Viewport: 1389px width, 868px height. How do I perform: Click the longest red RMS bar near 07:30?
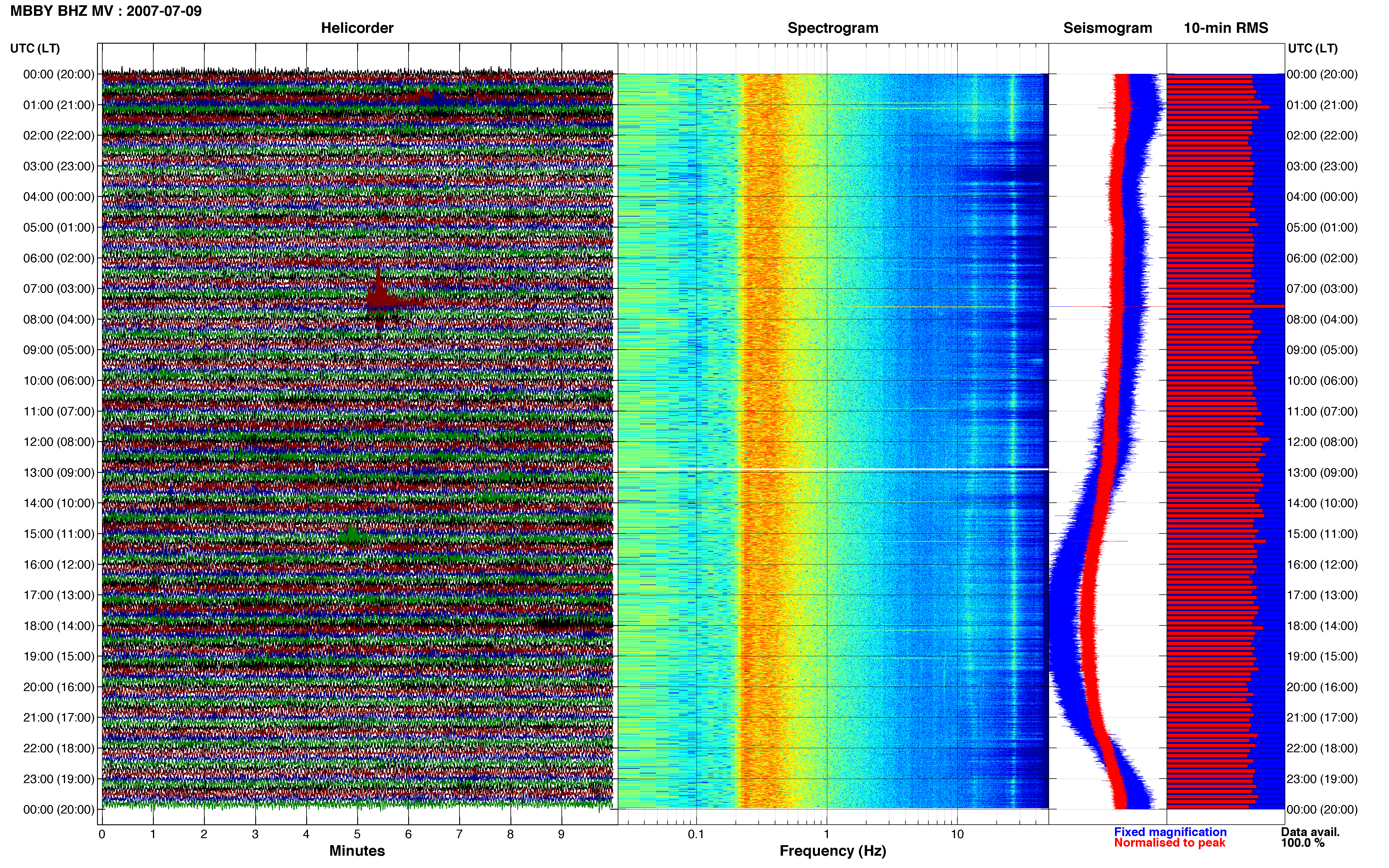pos(1225,306)
